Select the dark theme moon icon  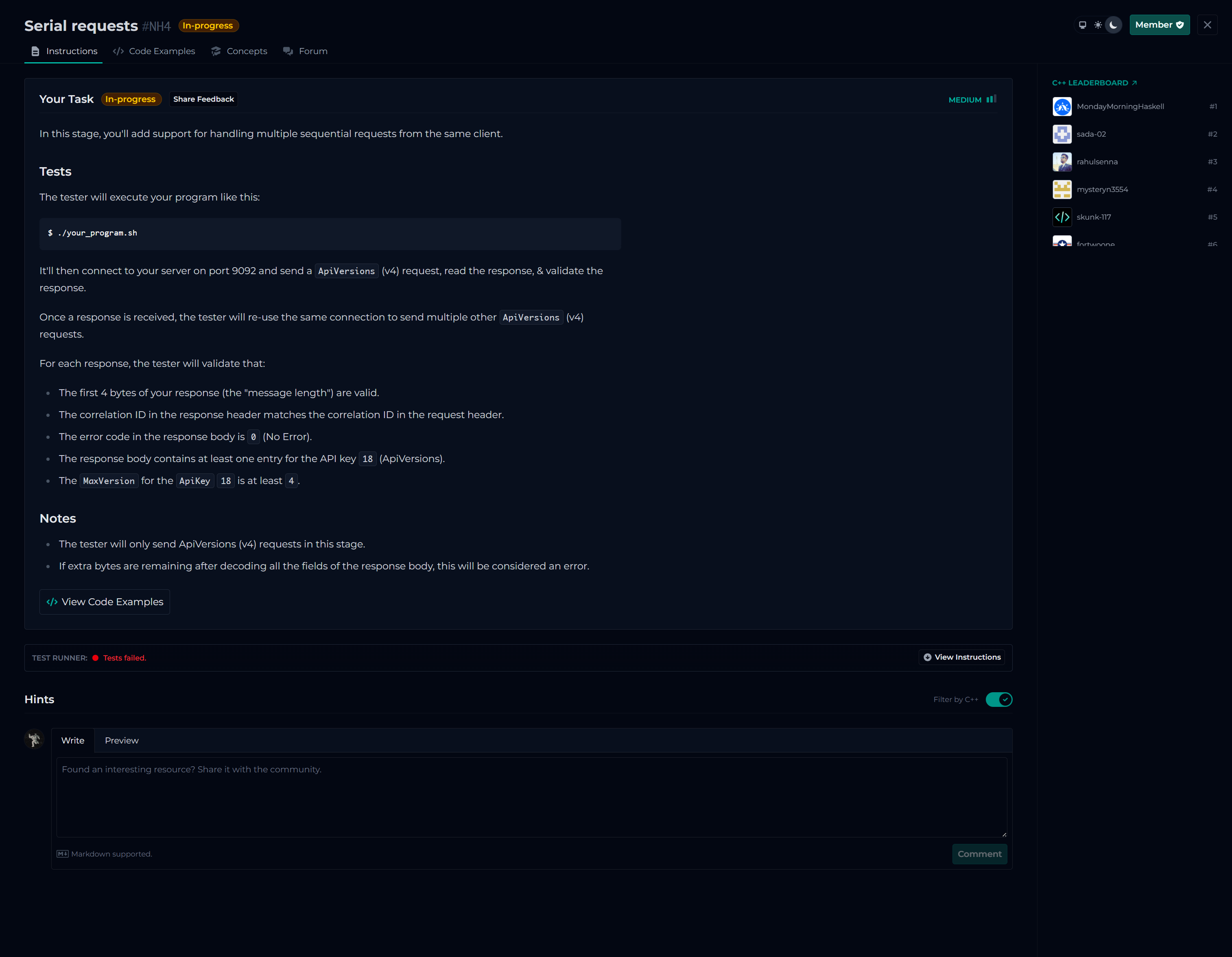[1113, 25]
